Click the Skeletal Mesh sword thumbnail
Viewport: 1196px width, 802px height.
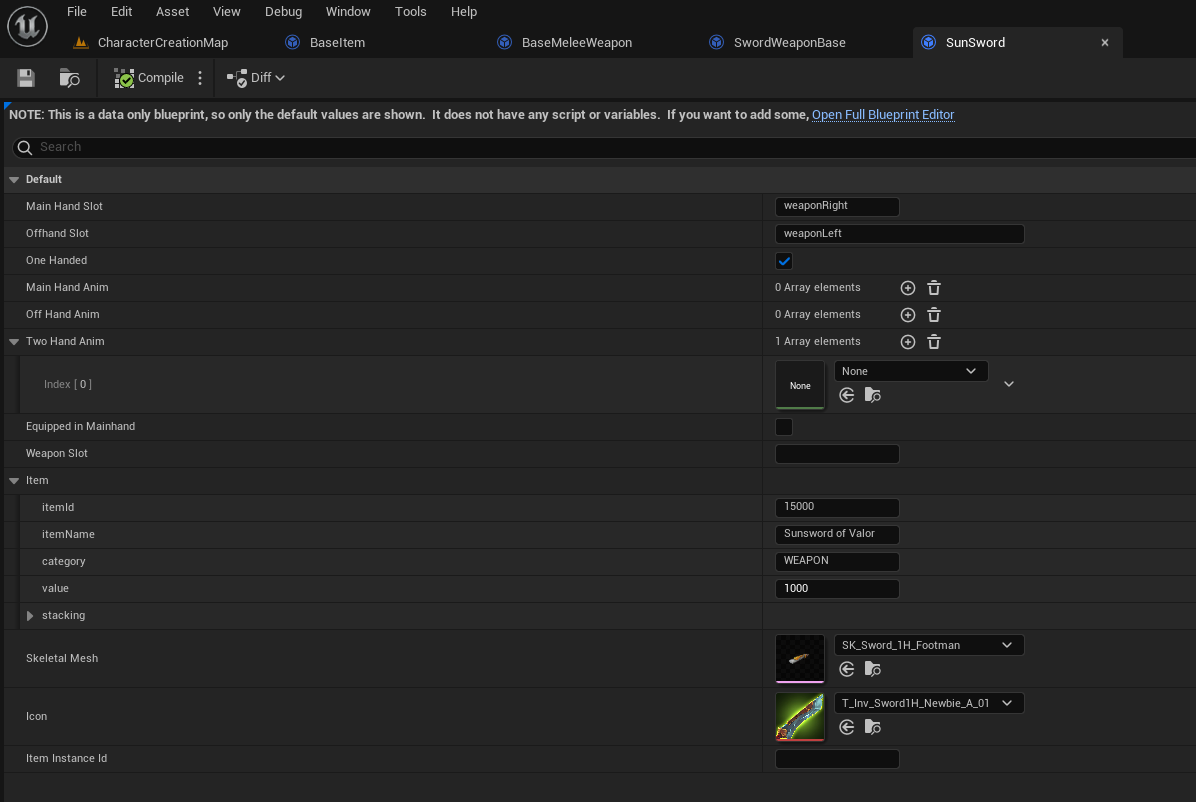coord(799,659)
